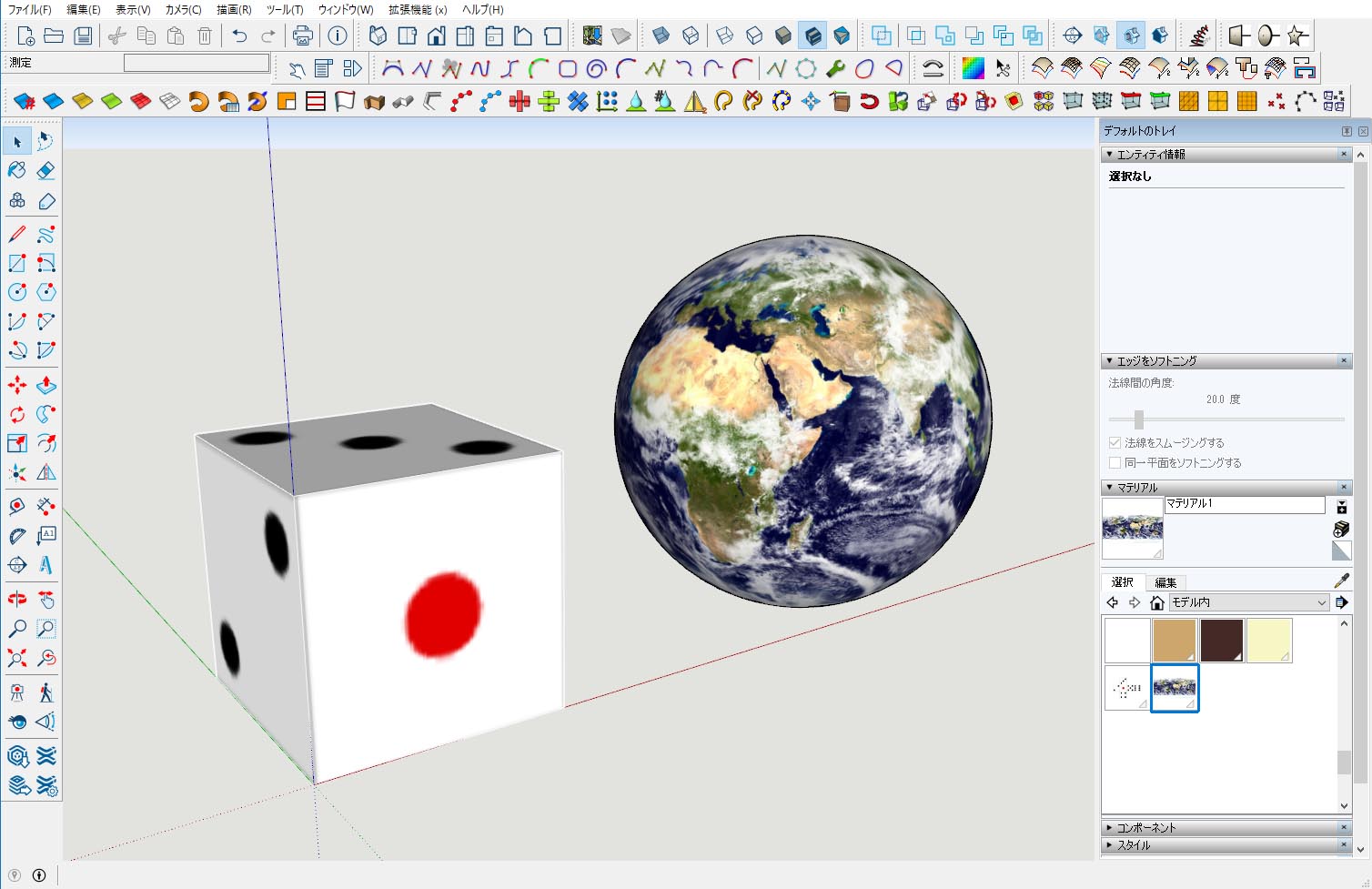Navigate back in materials browser
The height and width of the screenshot is (889, 1372).
pos(1113,602)
